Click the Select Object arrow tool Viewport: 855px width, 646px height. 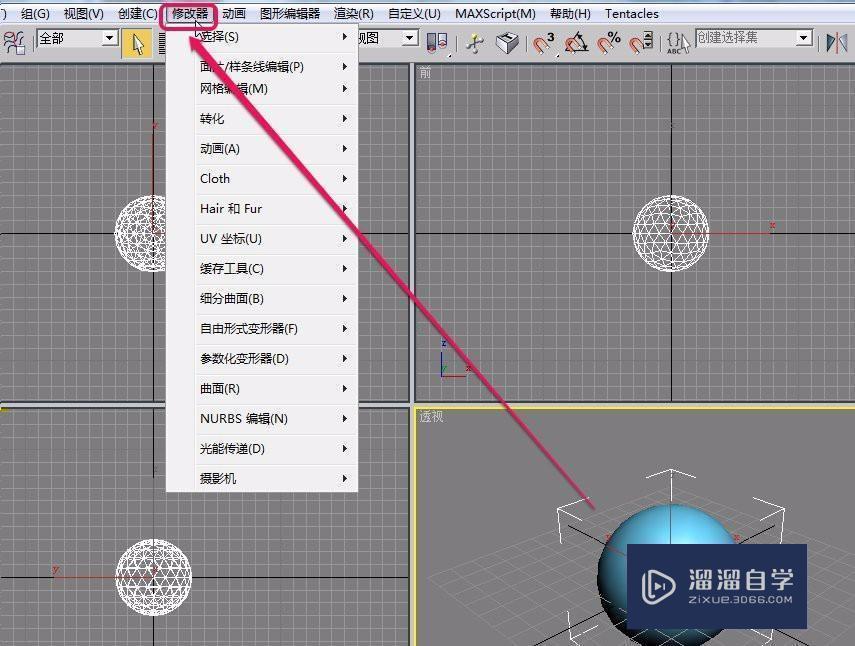(x=137, y=42)
